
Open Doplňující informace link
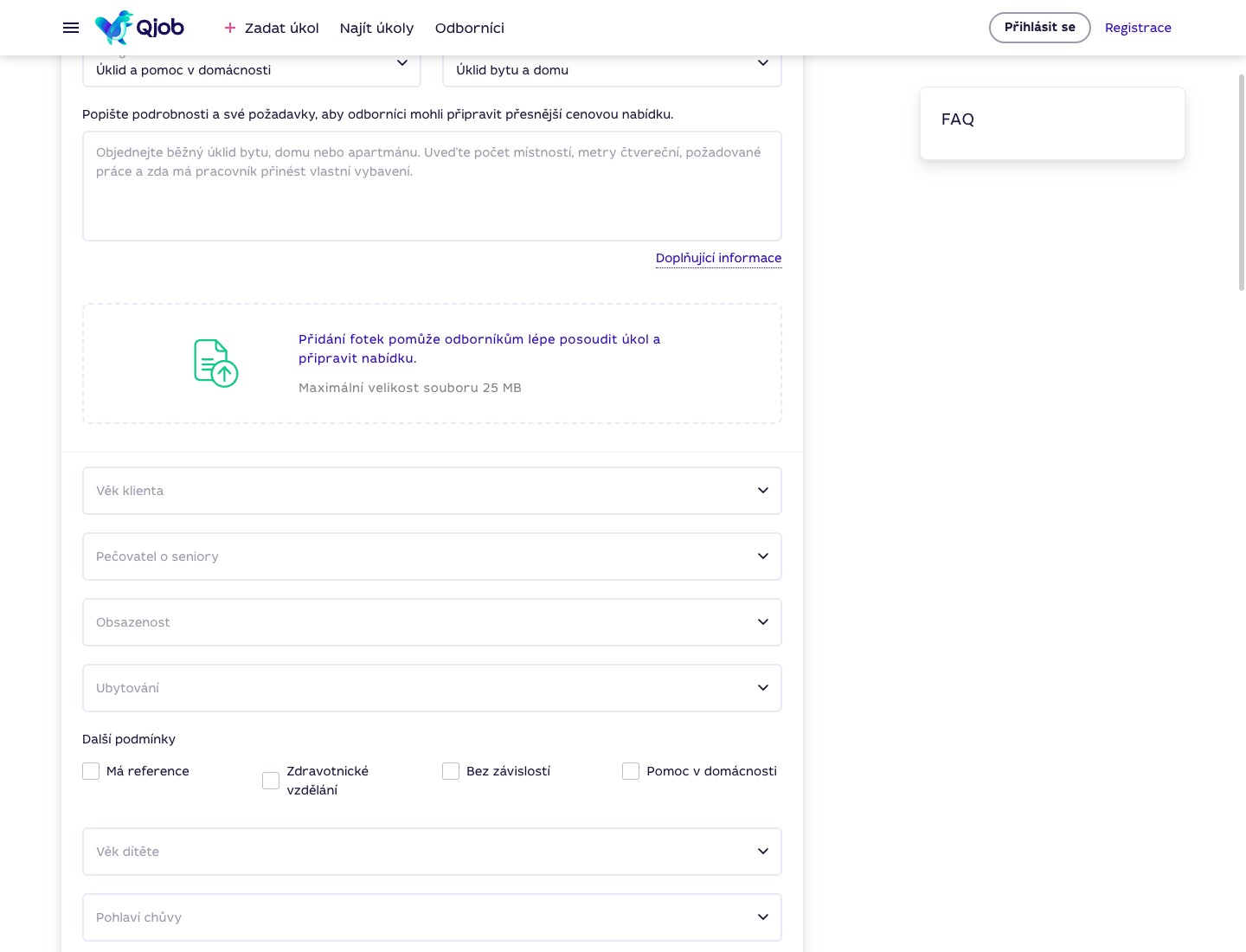pos(718,258)
